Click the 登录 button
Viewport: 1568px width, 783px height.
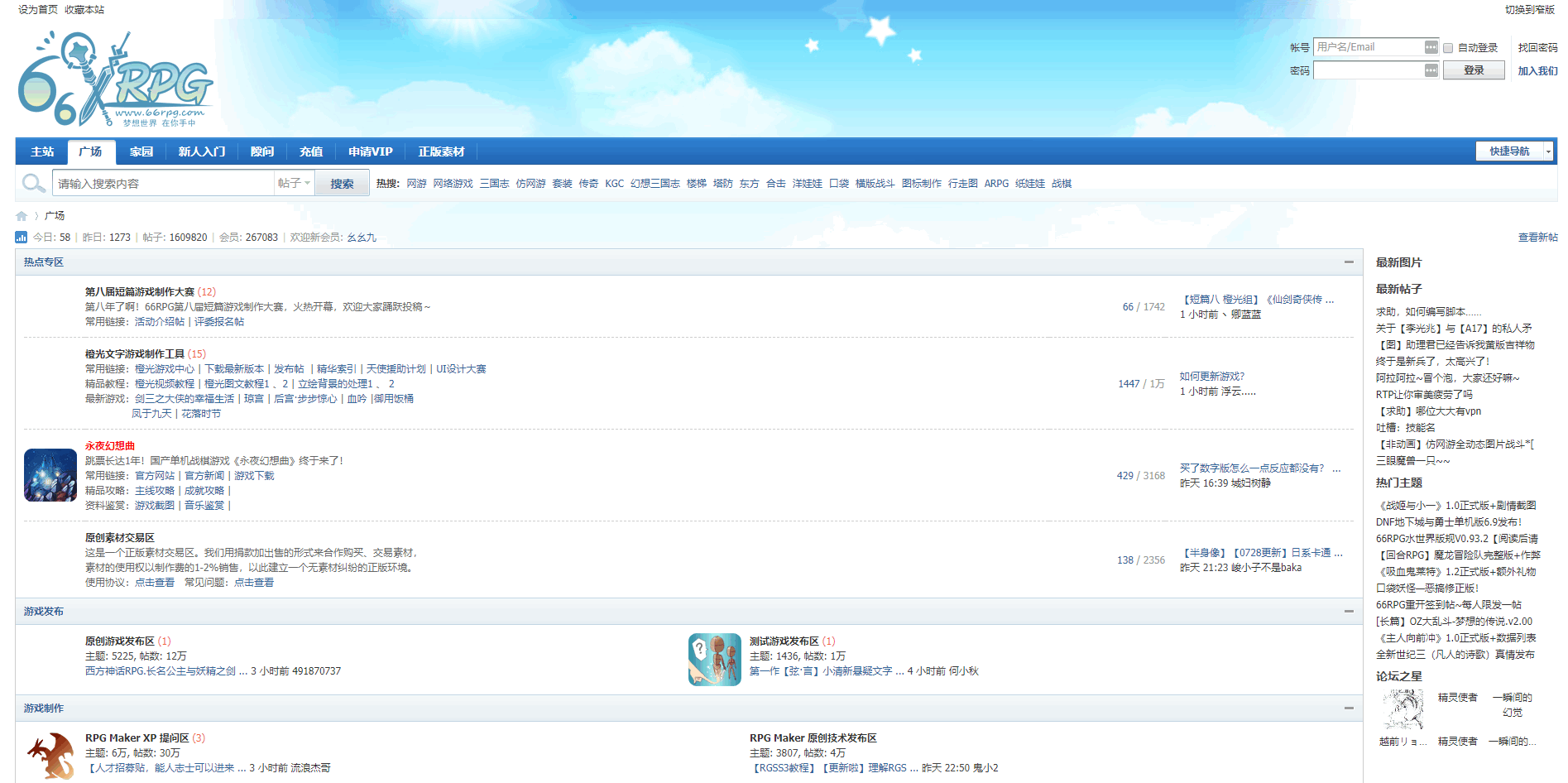(x=1474, y=70)
